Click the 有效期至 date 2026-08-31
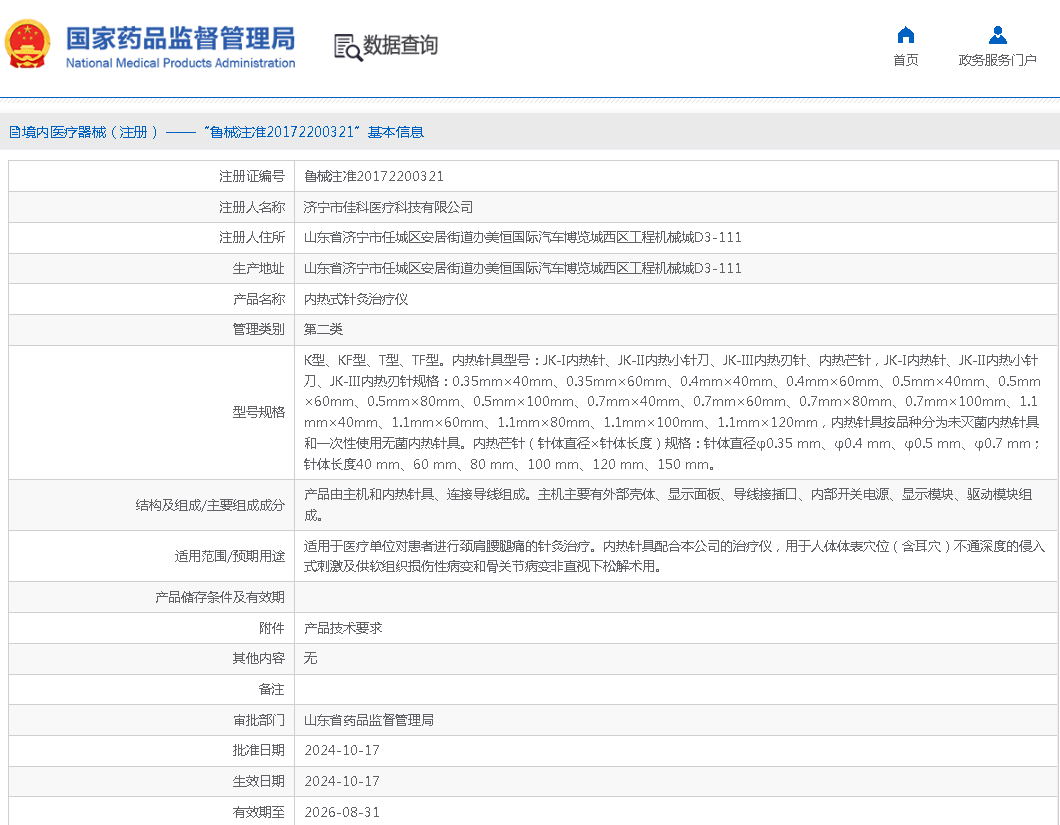 342,812
